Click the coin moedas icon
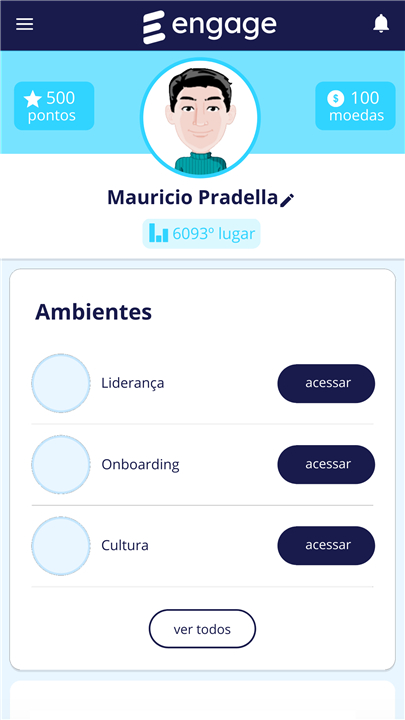 click(336, 98)
